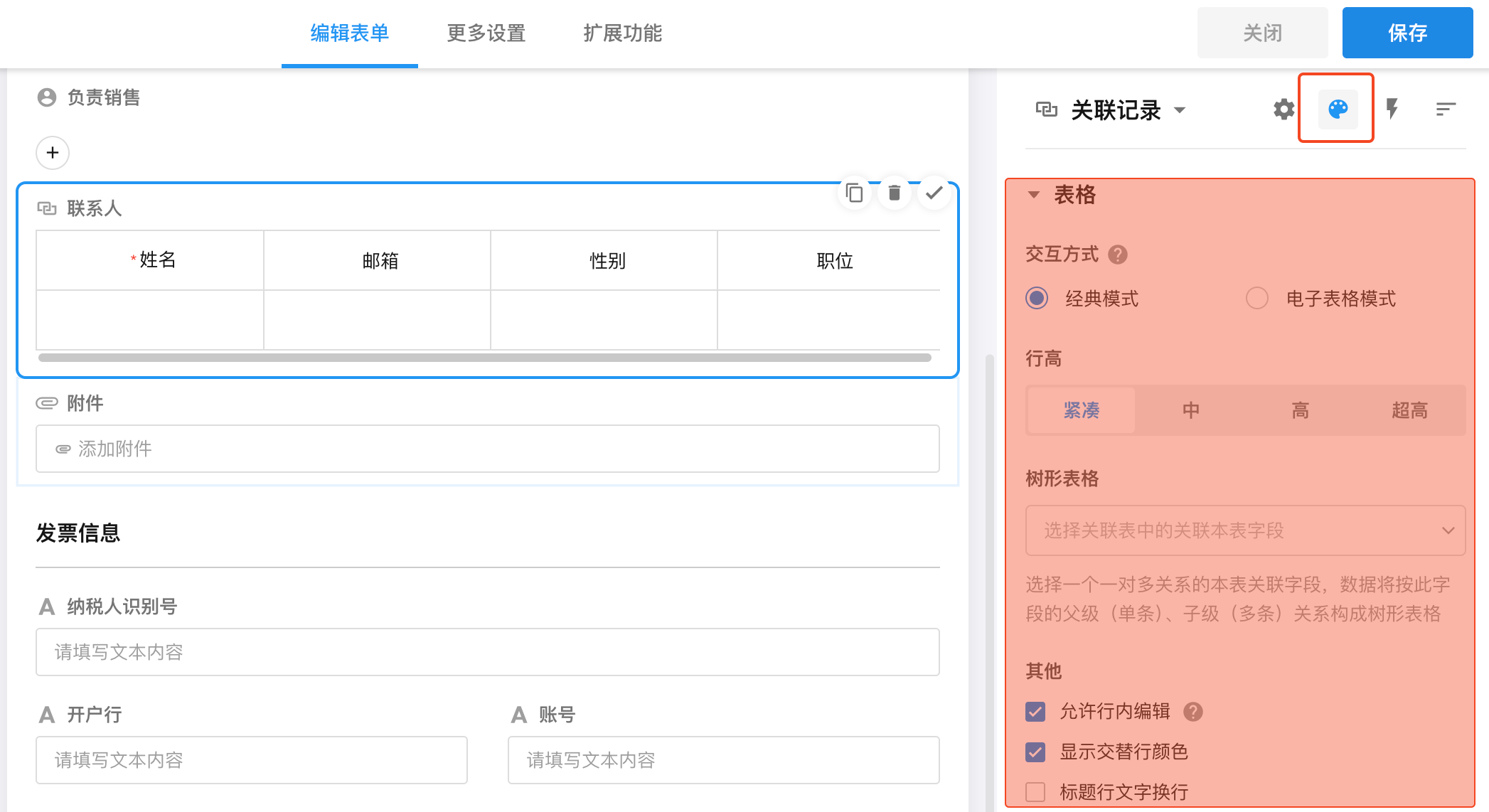The image size is (1489, 812).
Task: Switch to the 更多设置 tab
Action: click(x=486, y=33)
